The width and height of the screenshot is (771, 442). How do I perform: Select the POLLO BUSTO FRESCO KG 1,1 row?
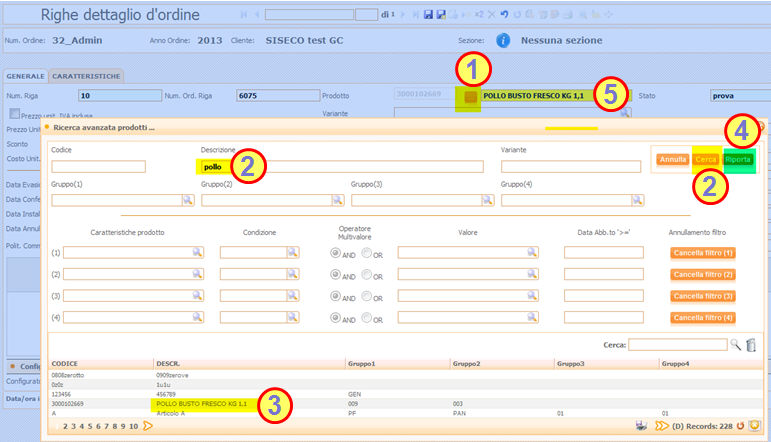click(201, 403)
